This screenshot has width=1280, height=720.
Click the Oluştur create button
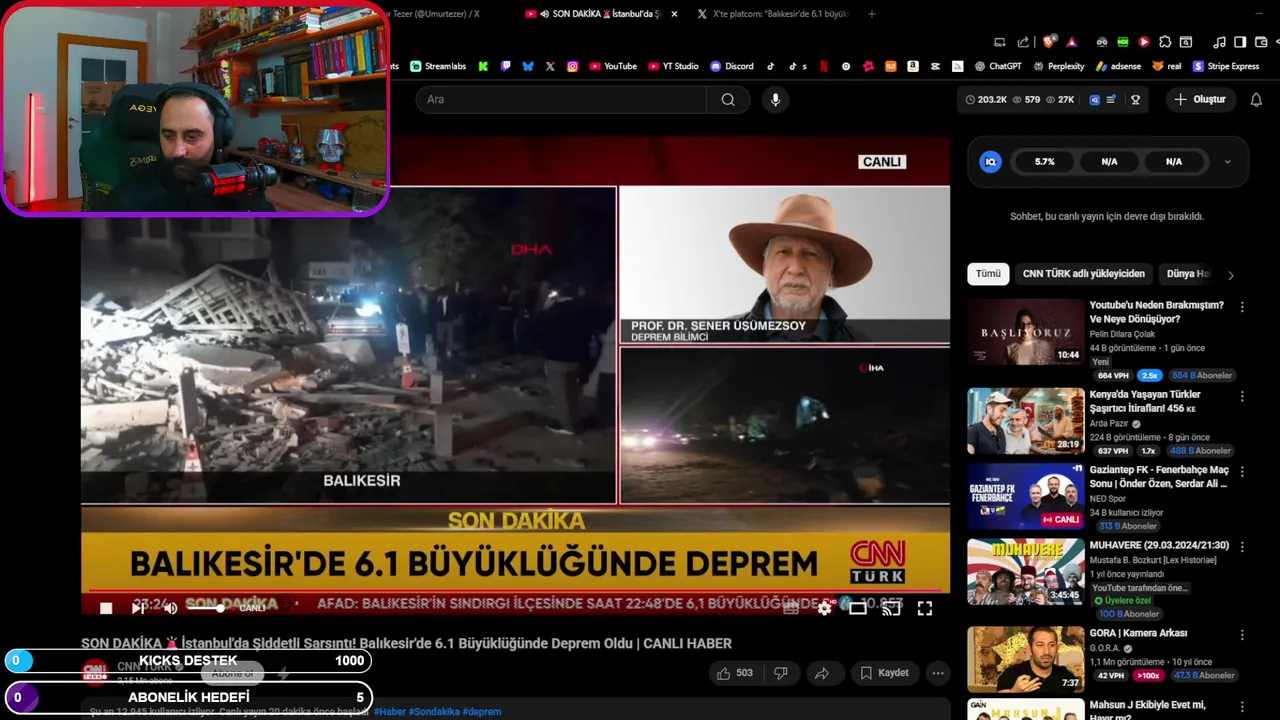[1200, 99]
